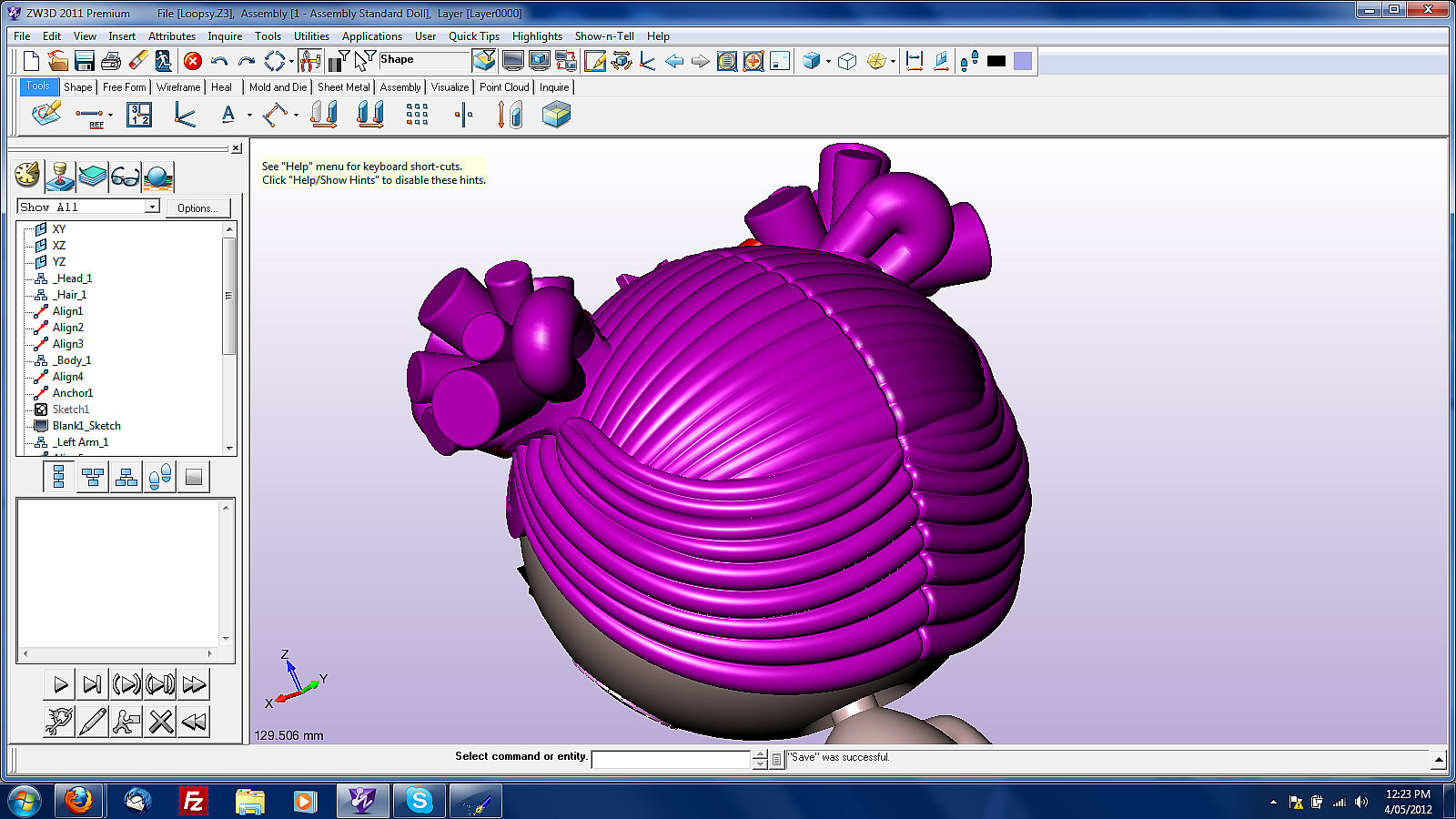Save the file using the floppy disk icon
Image resolution: width=1456 pixels, height=819 pixels.
tap(85, 61)
